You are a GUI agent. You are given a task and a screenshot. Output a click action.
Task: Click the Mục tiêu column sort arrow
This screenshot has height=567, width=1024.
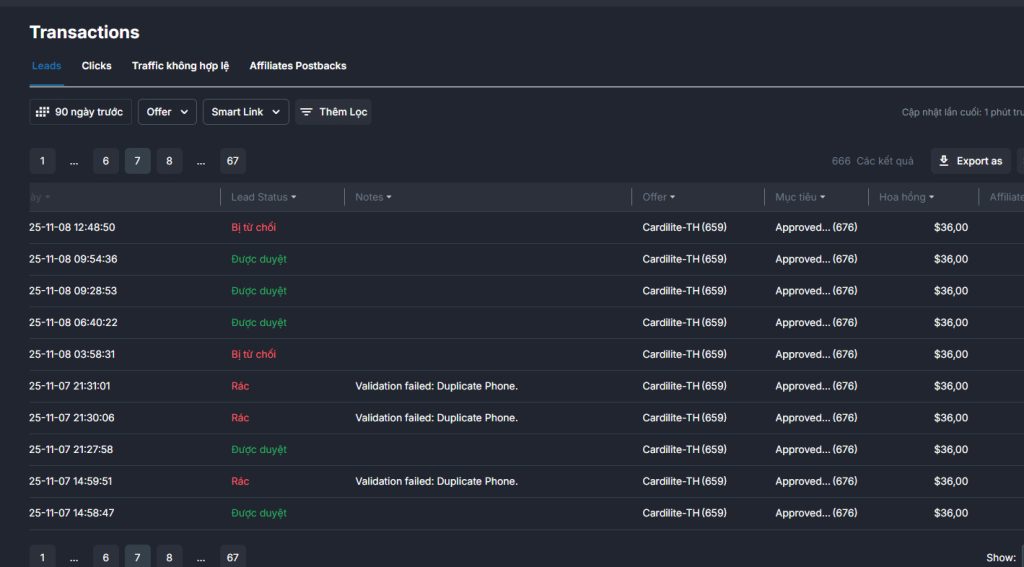[822, 198]
